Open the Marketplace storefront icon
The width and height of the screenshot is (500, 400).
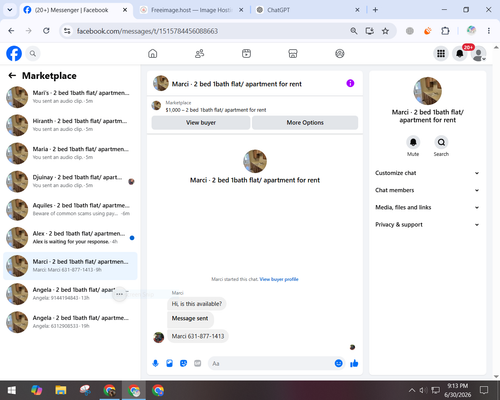point(293,53)
